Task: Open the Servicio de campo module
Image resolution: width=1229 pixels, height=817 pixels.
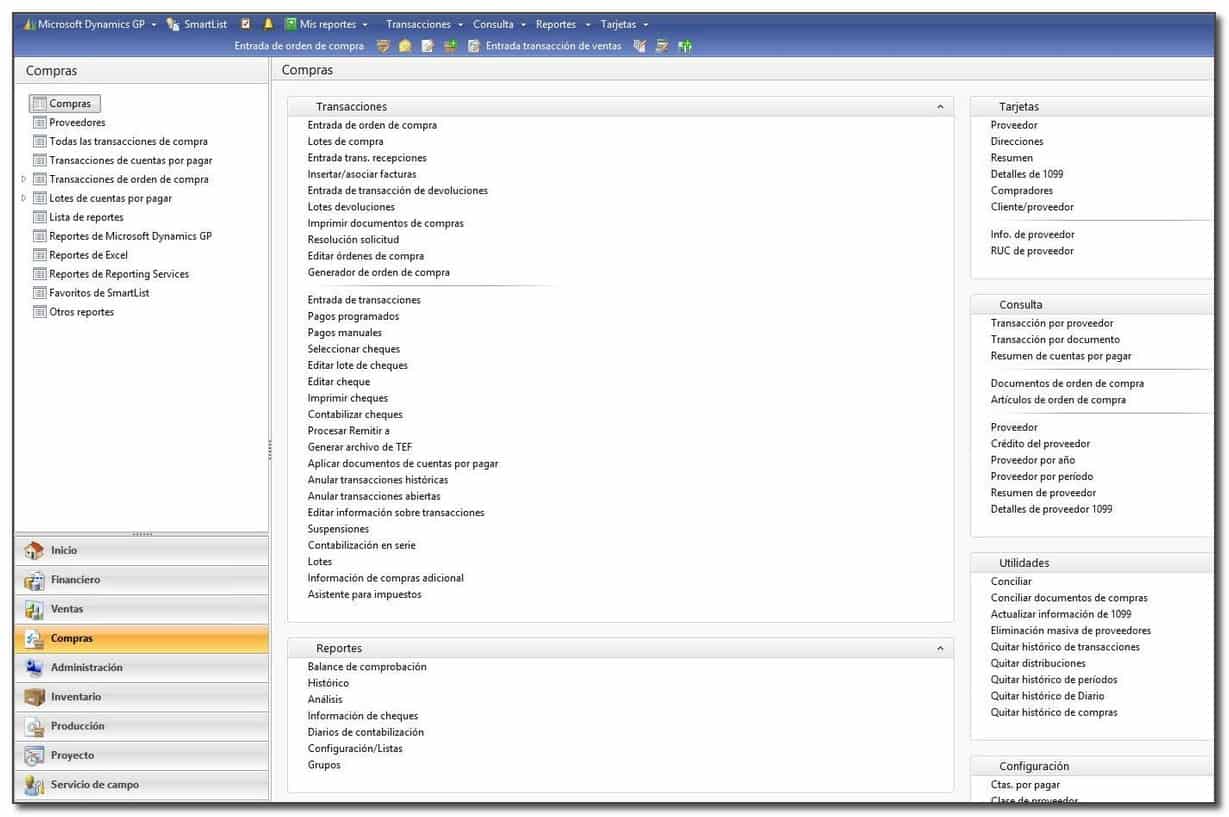Action: pyautogui.click(x=35, y=786)
